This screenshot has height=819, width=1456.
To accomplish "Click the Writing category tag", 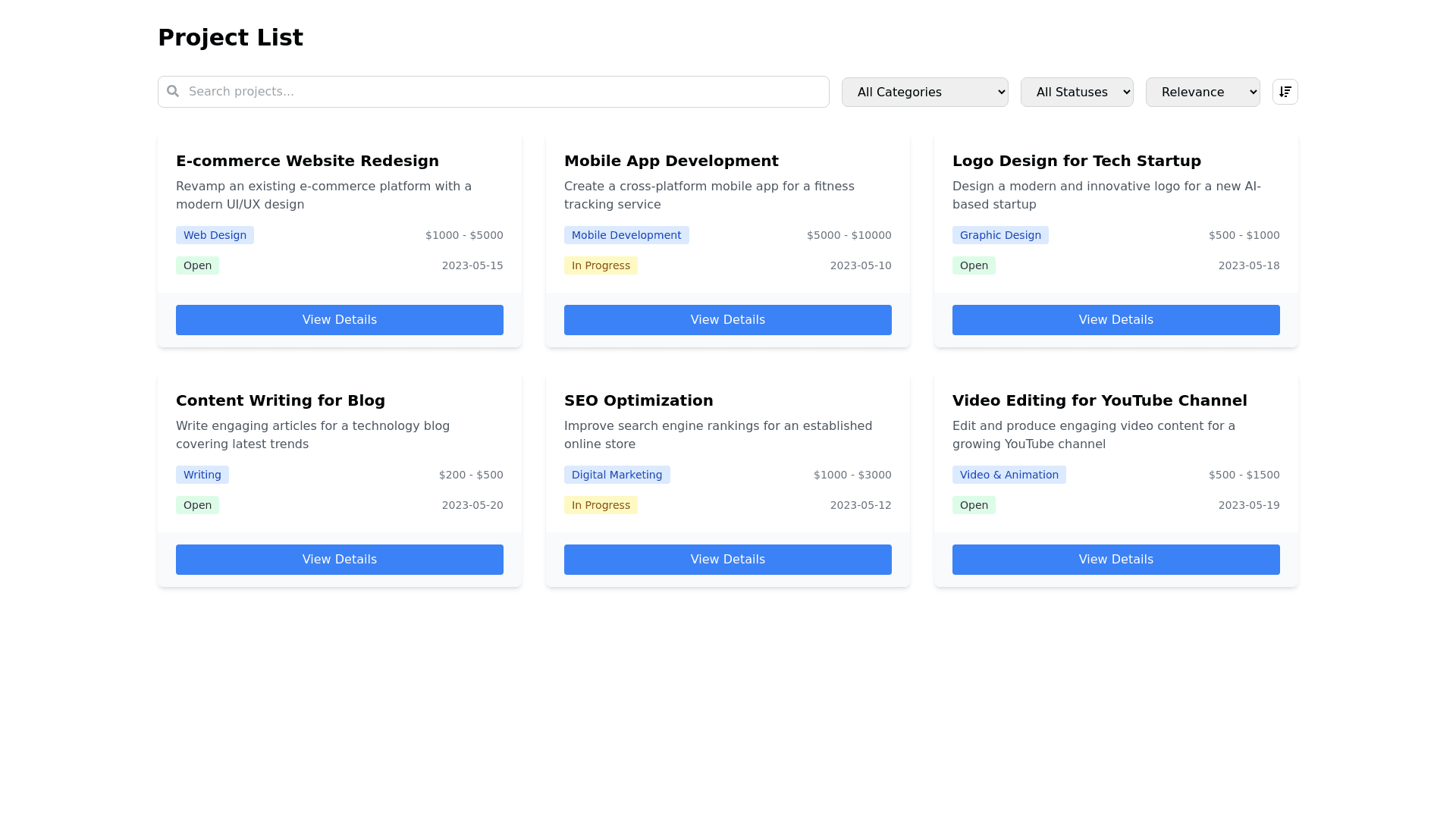I will coord(202,475).
